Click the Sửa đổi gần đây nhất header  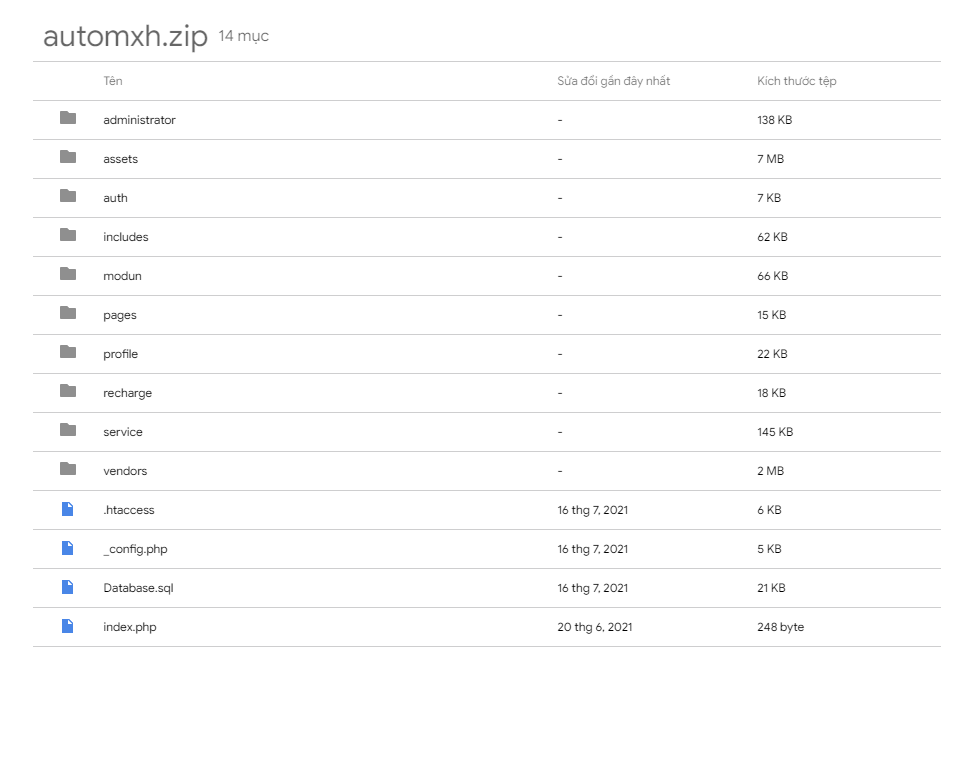pos(614,81)
